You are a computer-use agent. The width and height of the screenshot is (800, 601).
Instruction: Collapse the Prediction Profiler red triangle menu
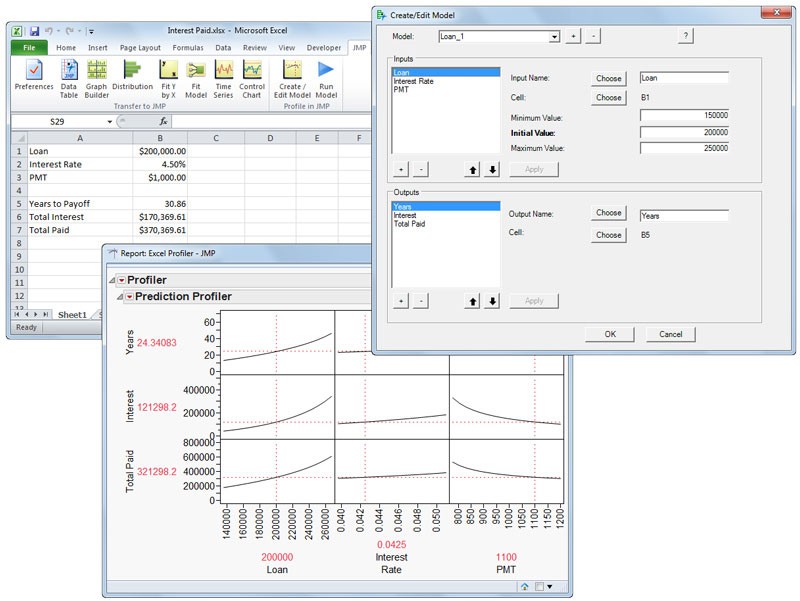point(129,297)
